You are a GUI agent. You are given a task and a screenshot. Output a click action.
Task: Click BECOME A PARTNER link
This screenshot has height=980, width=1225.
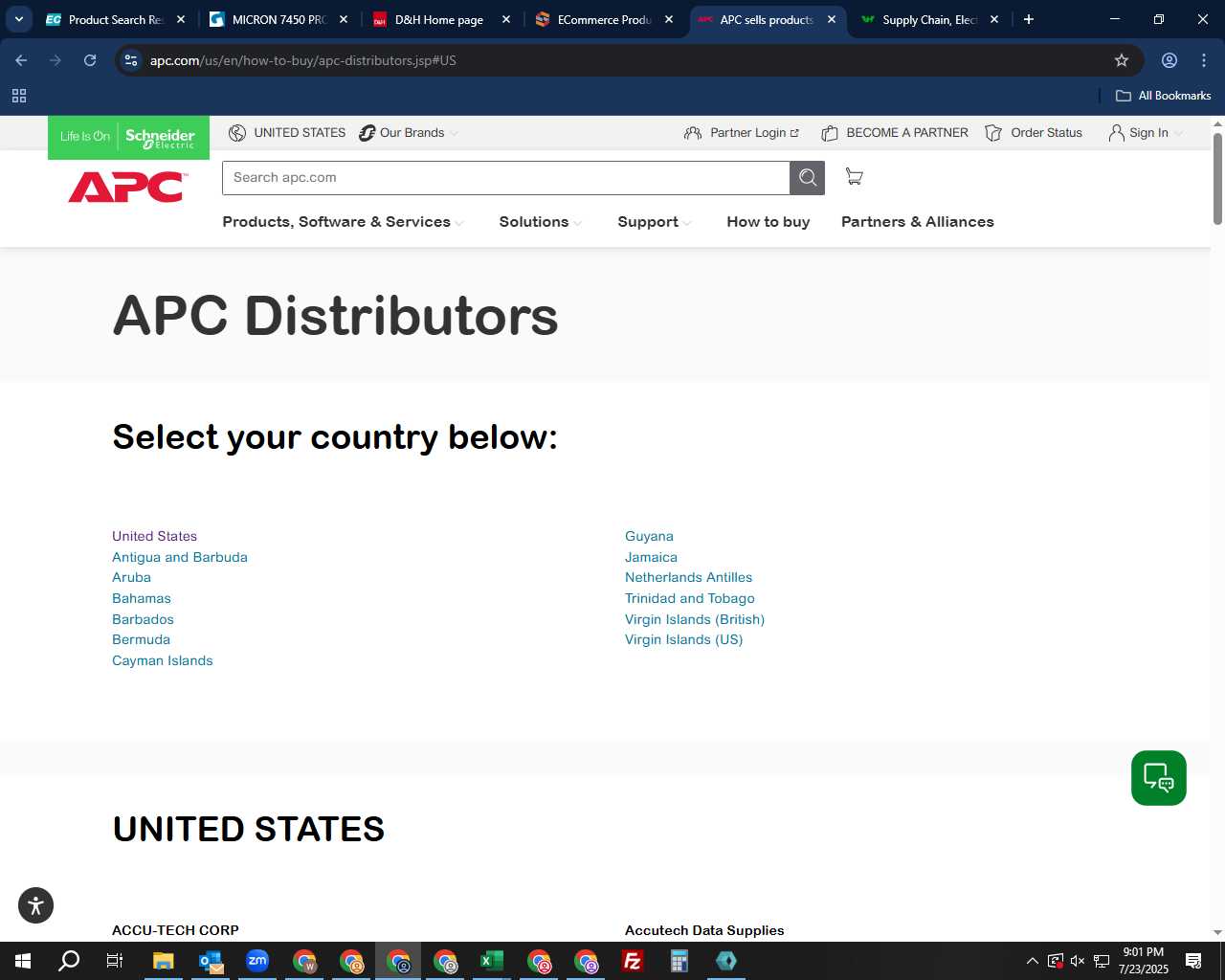895,133
